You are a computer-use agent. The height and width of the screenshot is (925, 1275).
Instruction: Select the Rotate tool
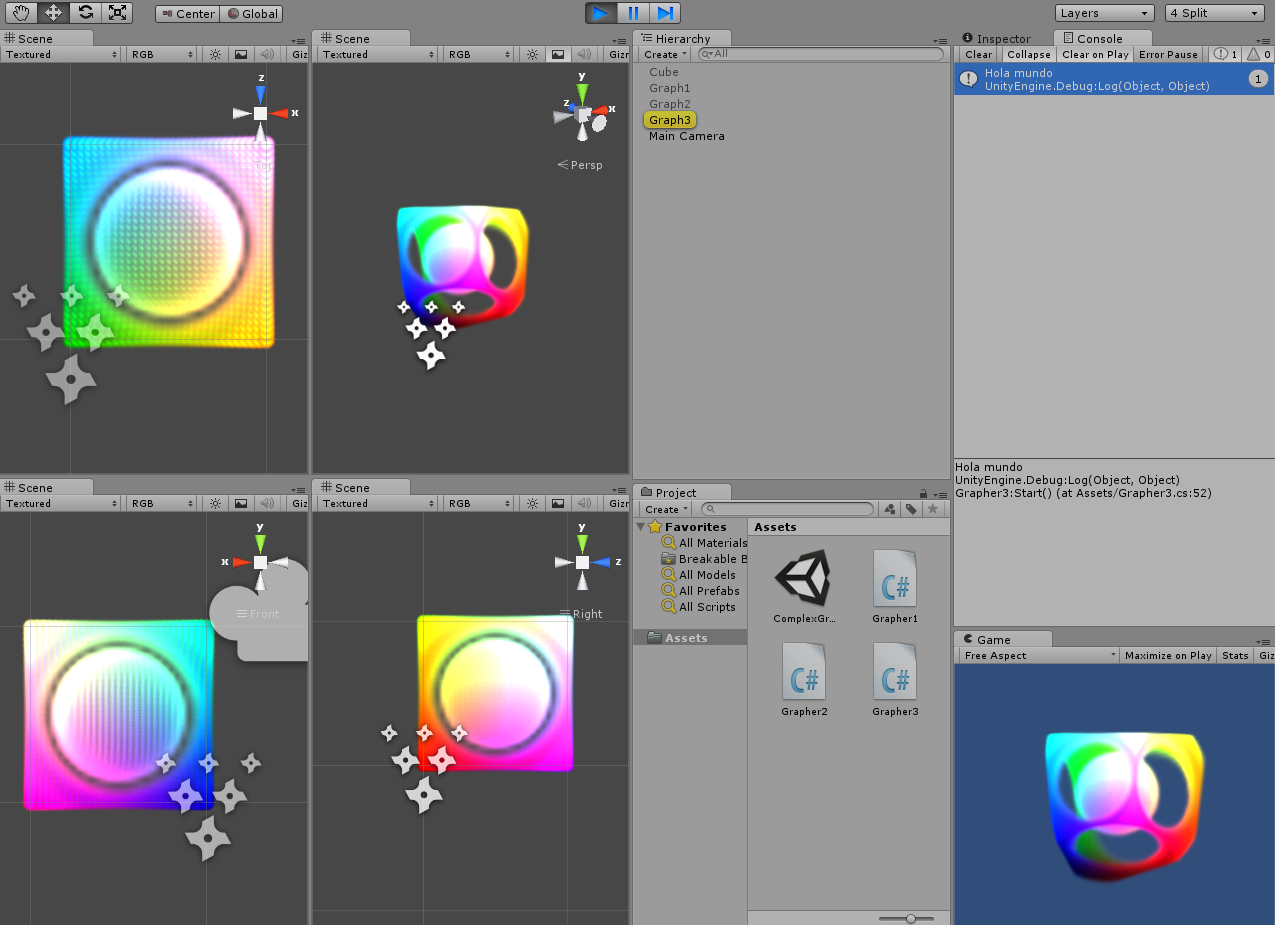click(x=86, y=12)
